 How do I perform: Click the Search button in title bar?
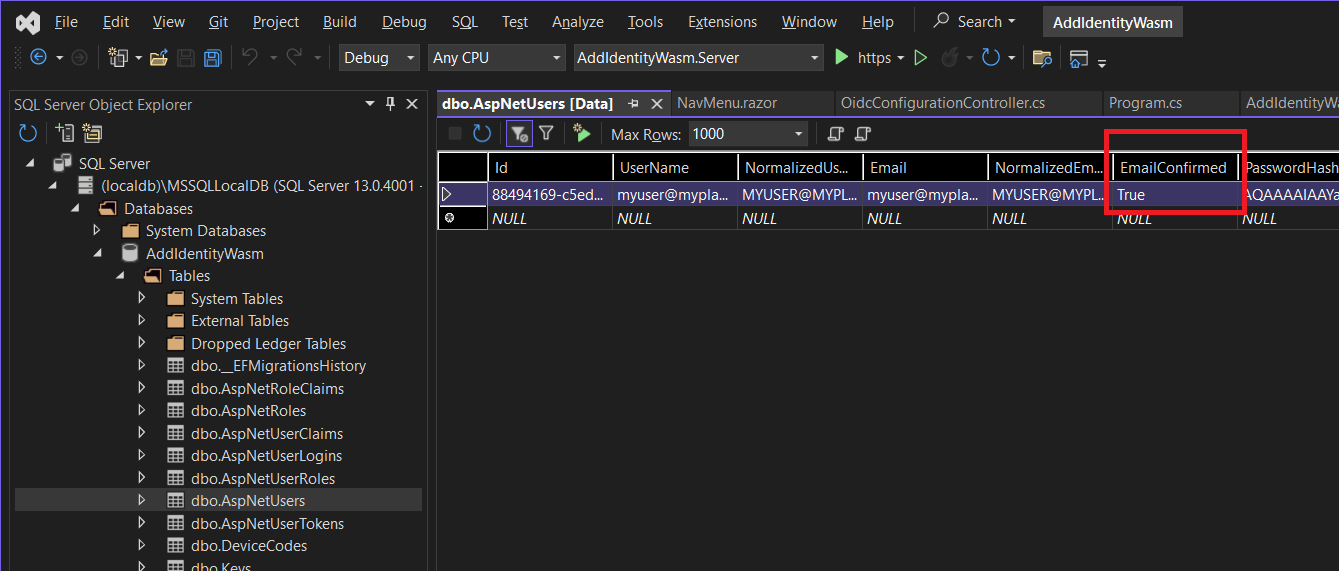975,21
